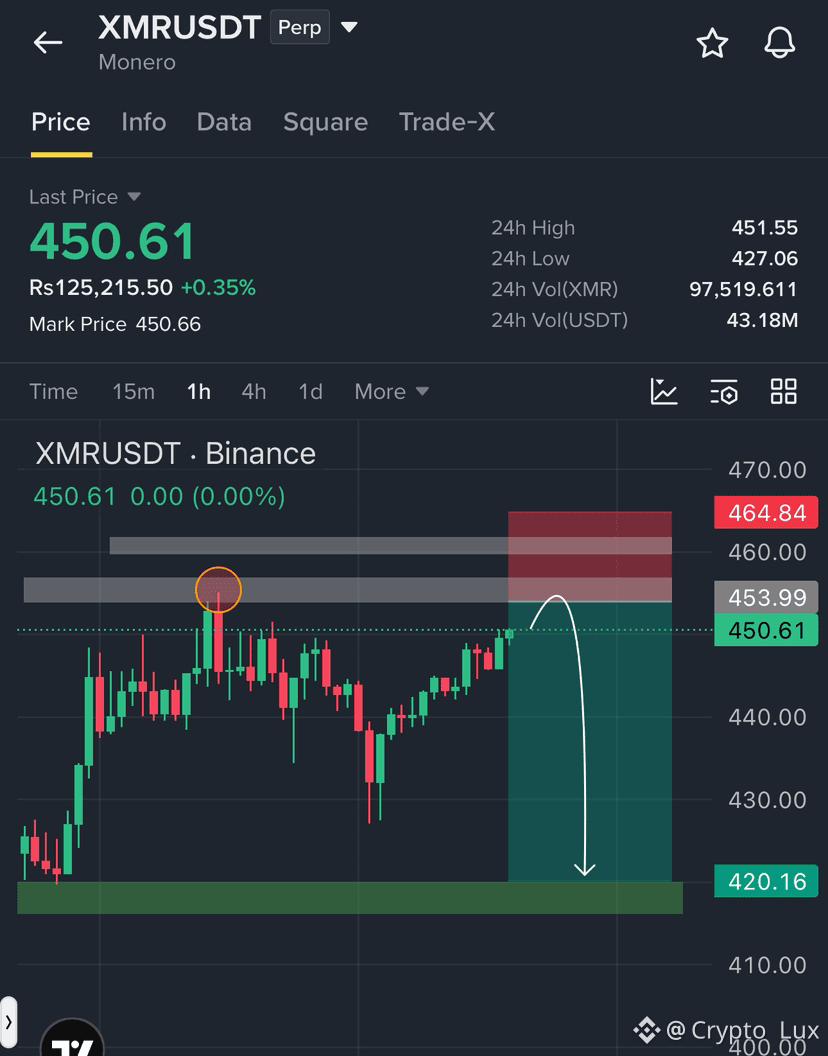
Task: Click the XMRUSDT symbol title
Action: 179,28
